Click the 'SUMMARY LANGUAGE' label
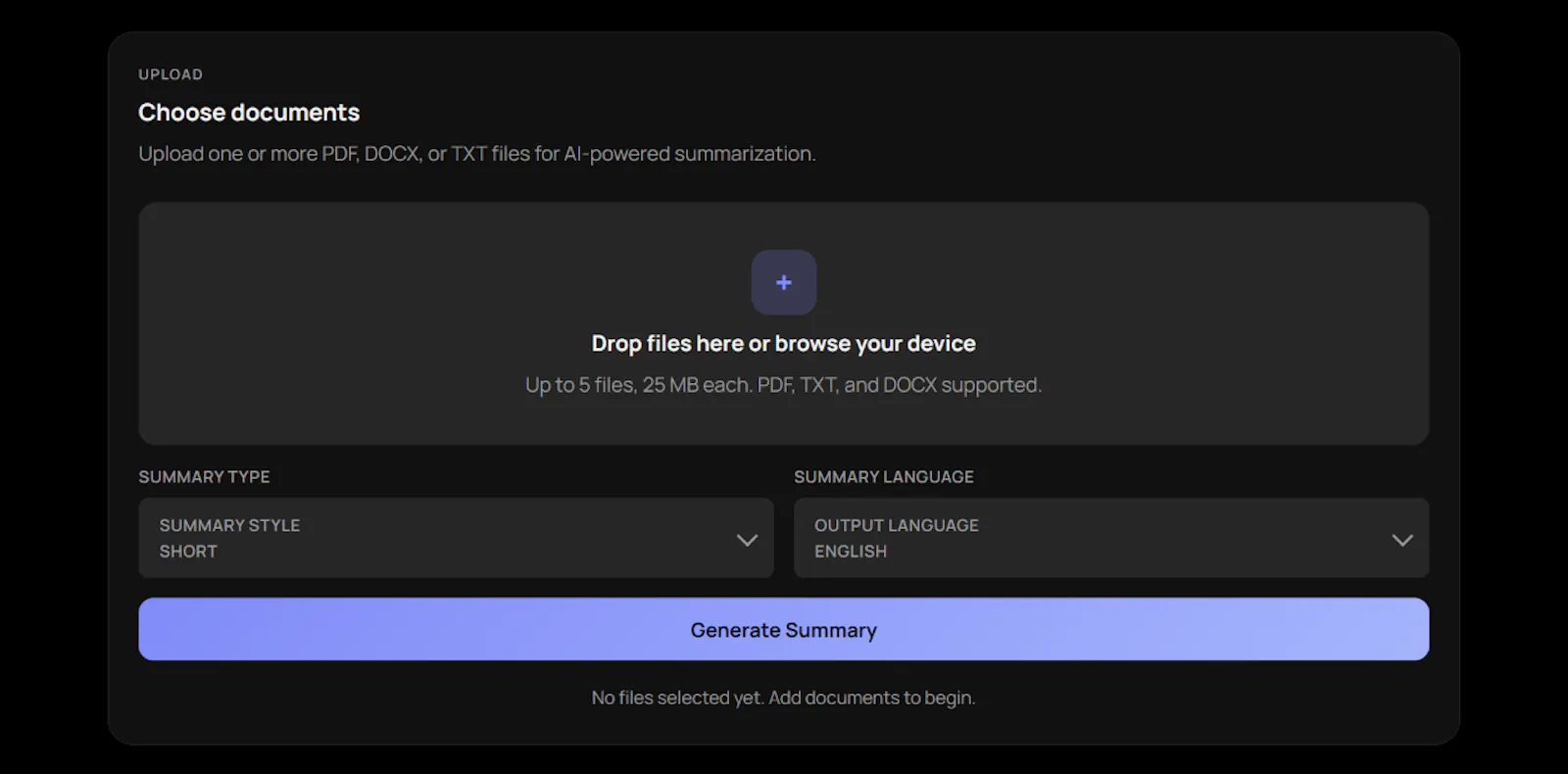The height and width of the screenshot is (774, 1568). point(884,477)
